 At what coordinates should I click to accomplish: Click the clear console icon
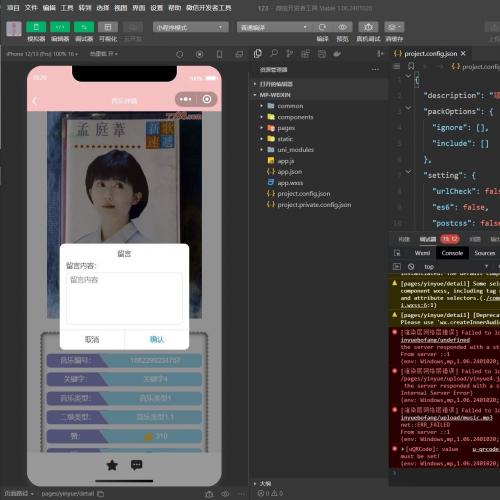(411, 267)
